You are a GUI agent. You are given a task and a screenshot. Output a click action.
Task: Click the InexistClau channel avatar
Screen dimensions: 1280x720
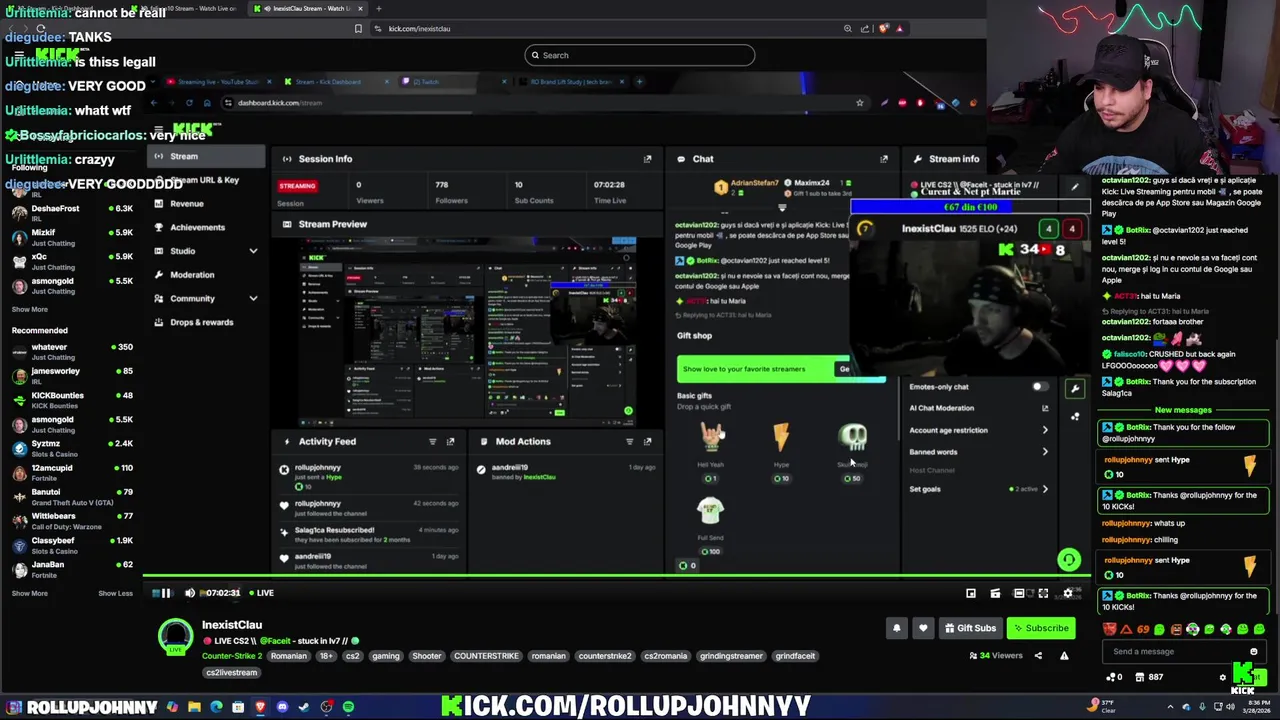(176, 636)
